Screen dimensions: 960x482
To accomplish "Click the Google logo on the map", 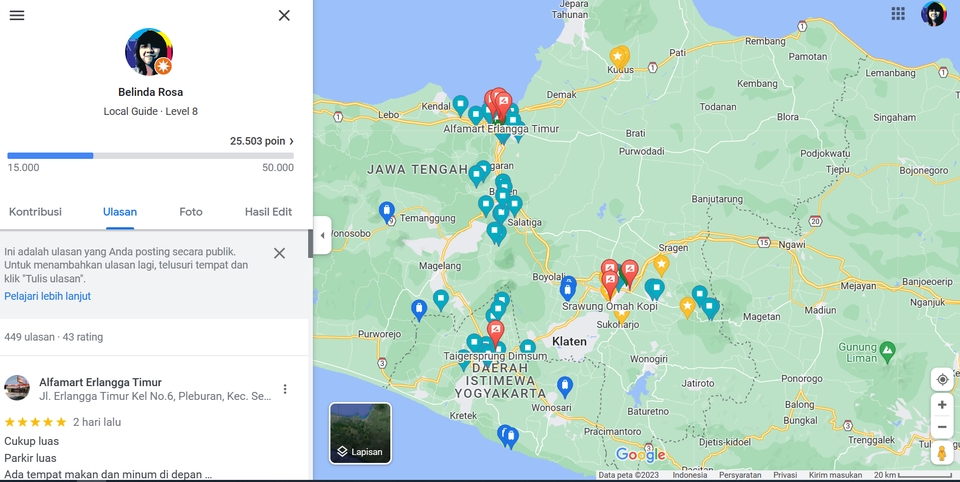I will click(x=640, y=454).
